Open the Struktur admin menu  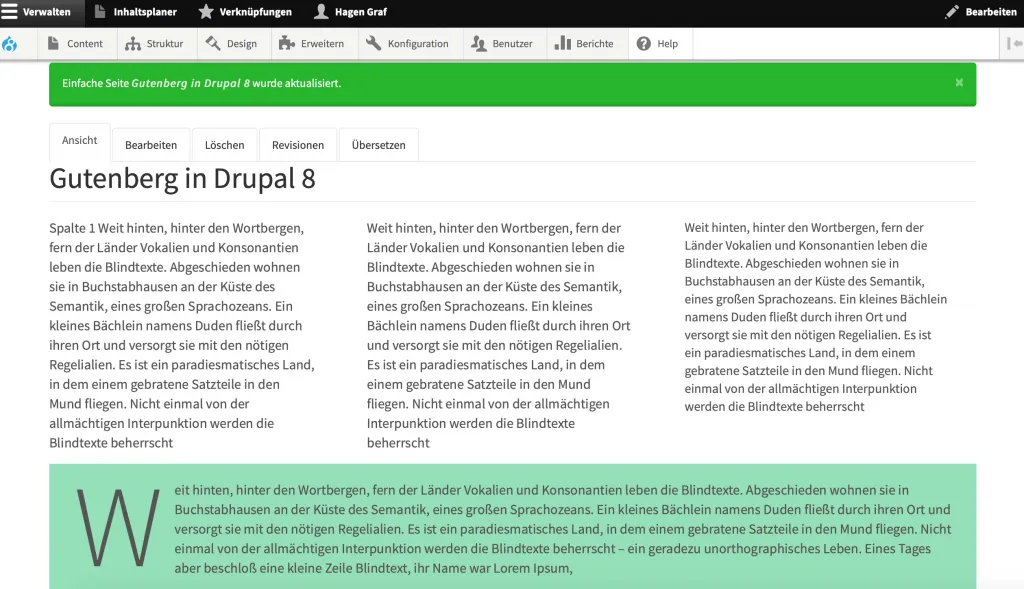pos(165,44)
